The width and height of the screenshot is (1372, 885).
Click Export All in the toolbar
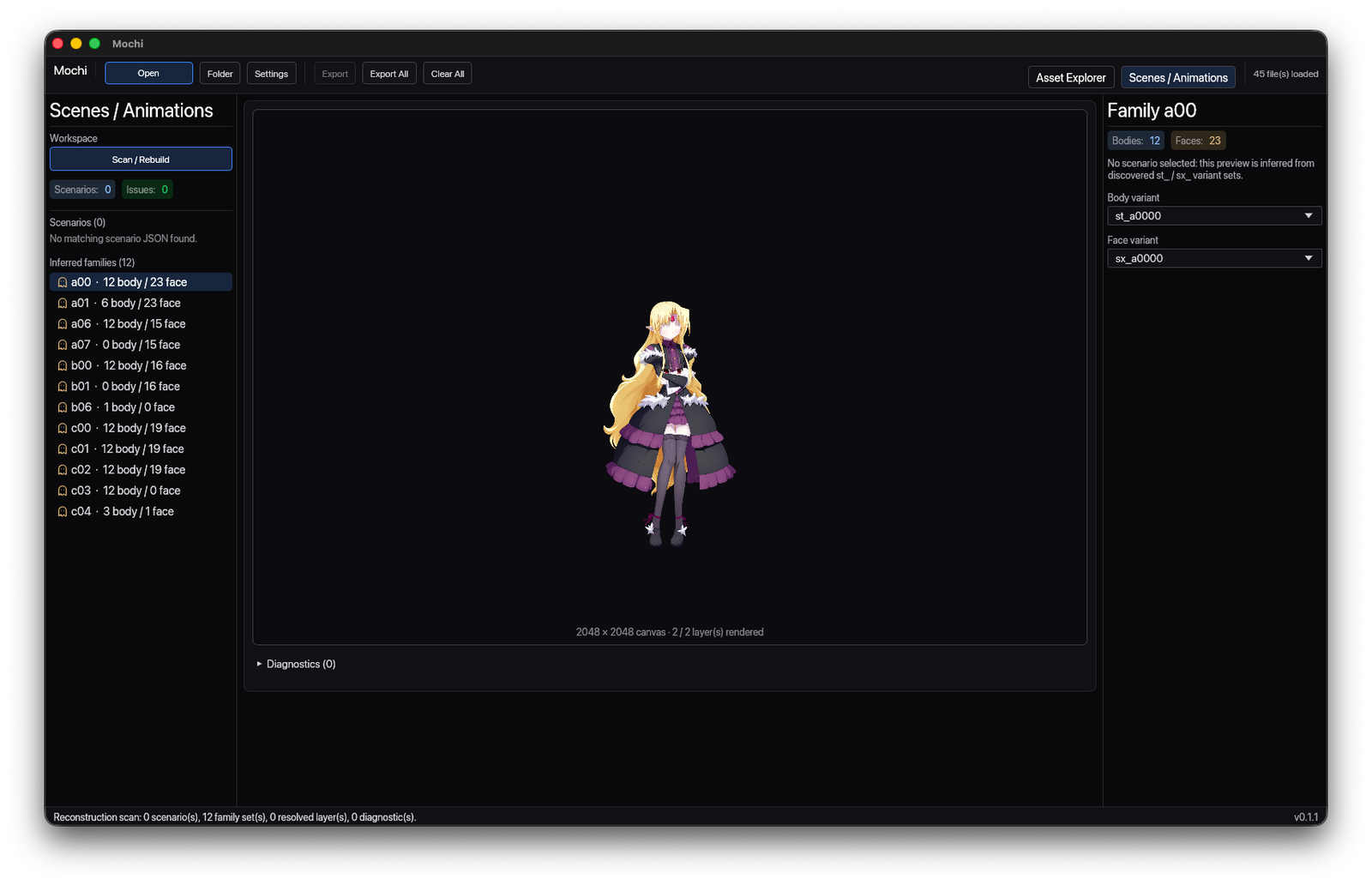388,73
